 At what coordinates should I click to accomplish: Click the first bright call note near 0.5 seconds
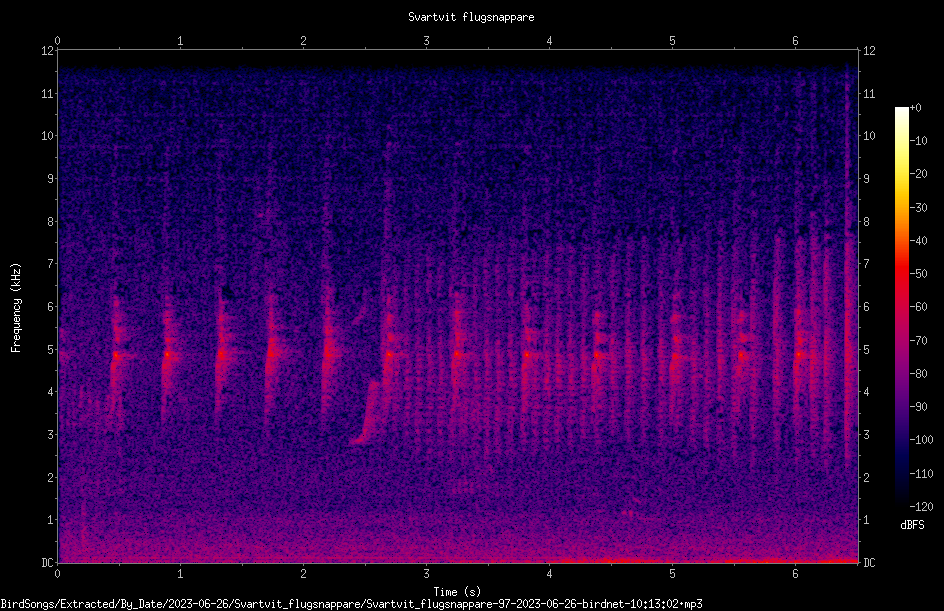click(116, 356)
